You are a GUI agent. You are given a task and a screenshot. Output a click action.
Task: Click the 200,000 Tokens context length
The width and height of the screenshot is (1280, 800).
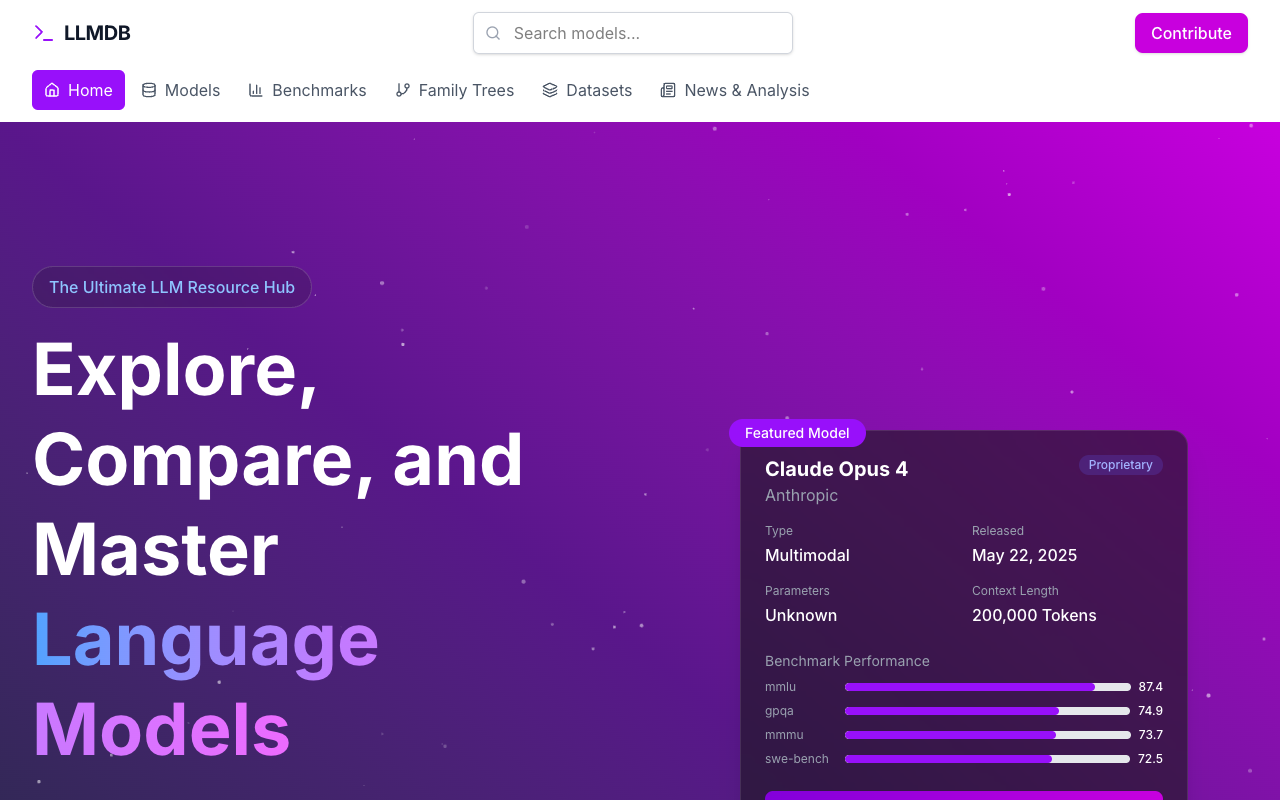(x=1034, y=615)
